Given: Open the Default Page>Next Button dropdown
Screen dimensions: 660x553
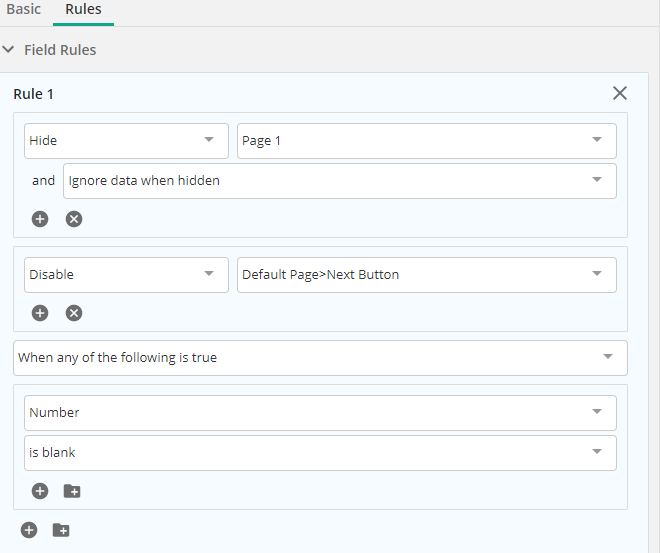Looking at the screenshot, I should click(x=427, y=274).
